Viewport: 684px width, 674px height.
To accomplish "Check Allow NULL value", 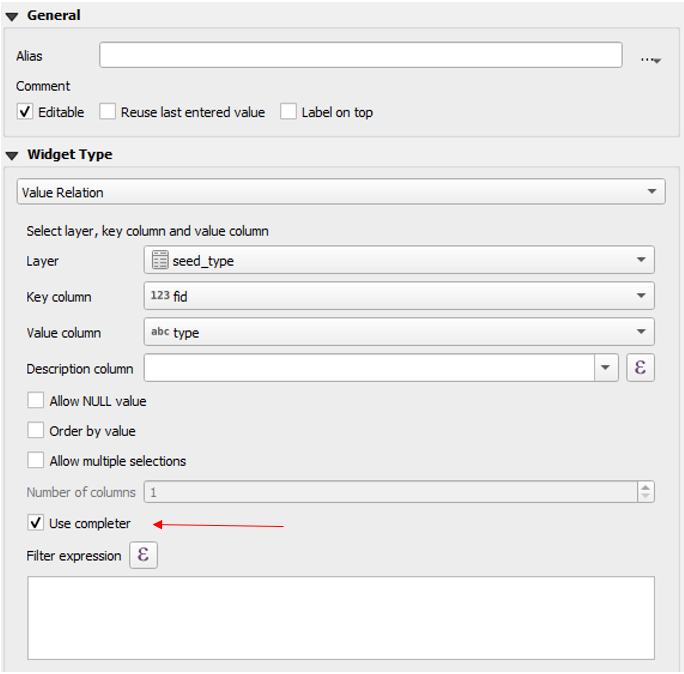I will tap(35, 400).
